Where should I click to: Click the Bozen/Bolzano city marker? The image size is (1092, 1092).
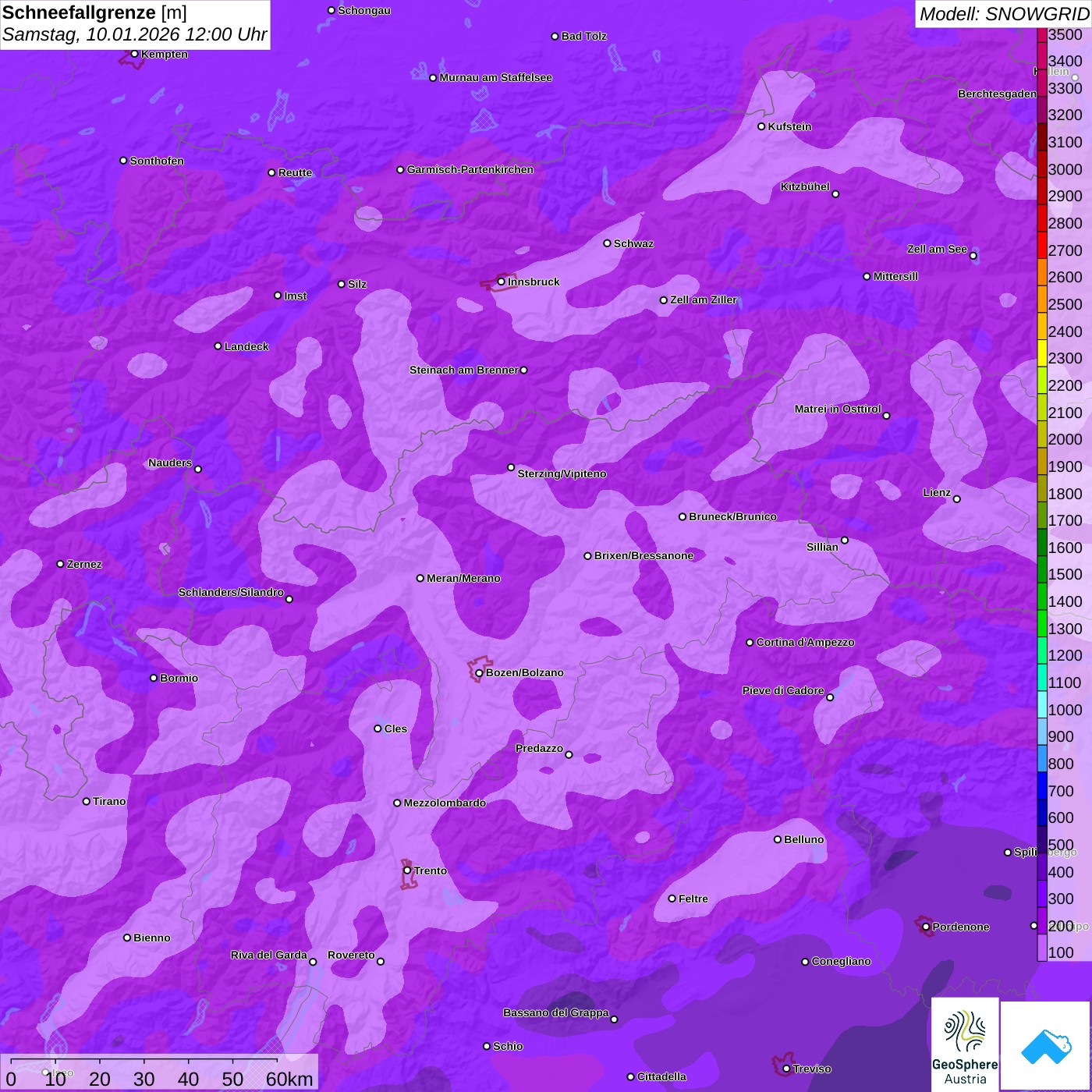pos(479,672)
